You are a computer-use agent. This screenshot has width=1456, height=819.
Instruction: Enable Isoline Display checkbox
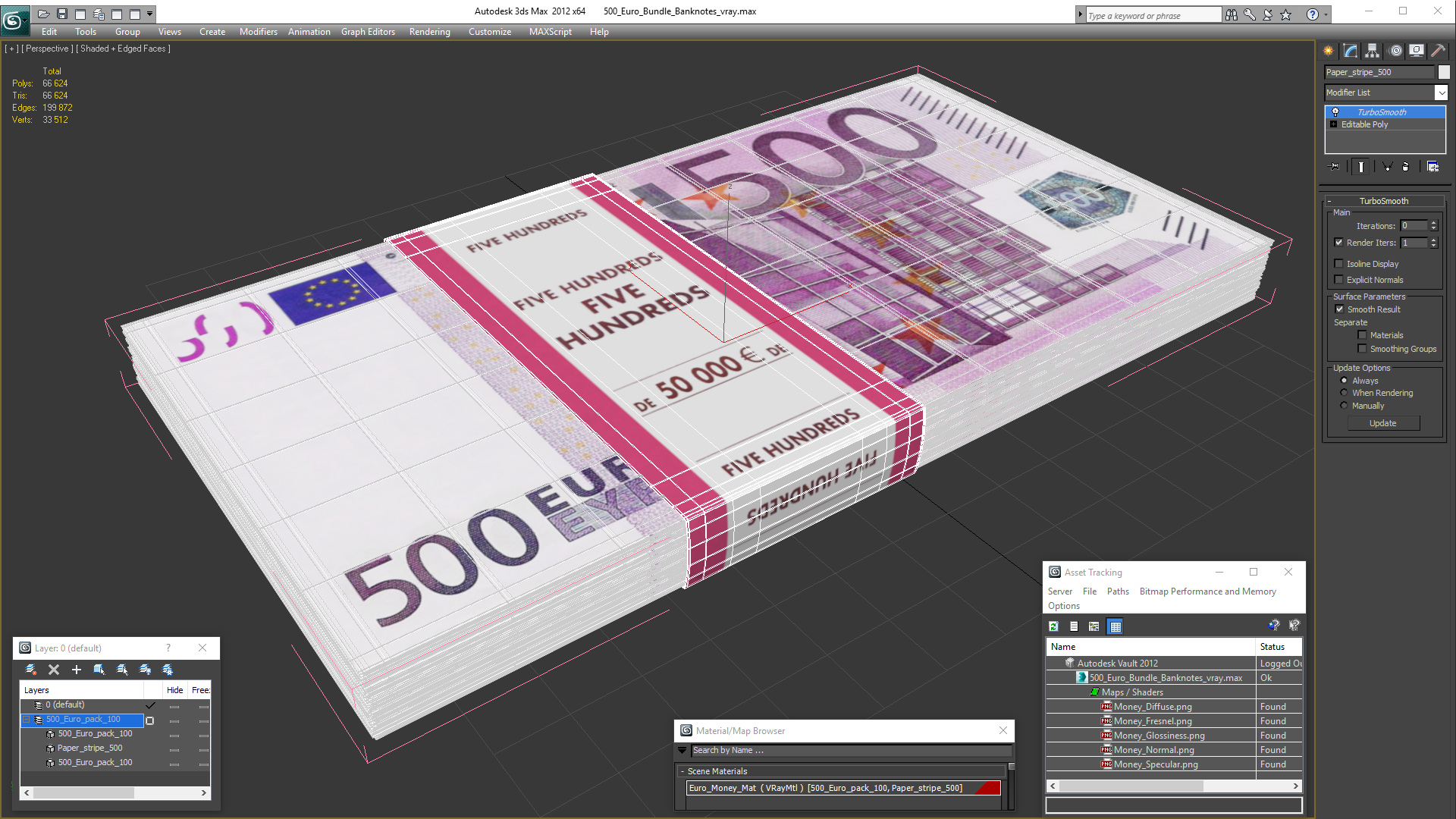[x=1339, y=264]
